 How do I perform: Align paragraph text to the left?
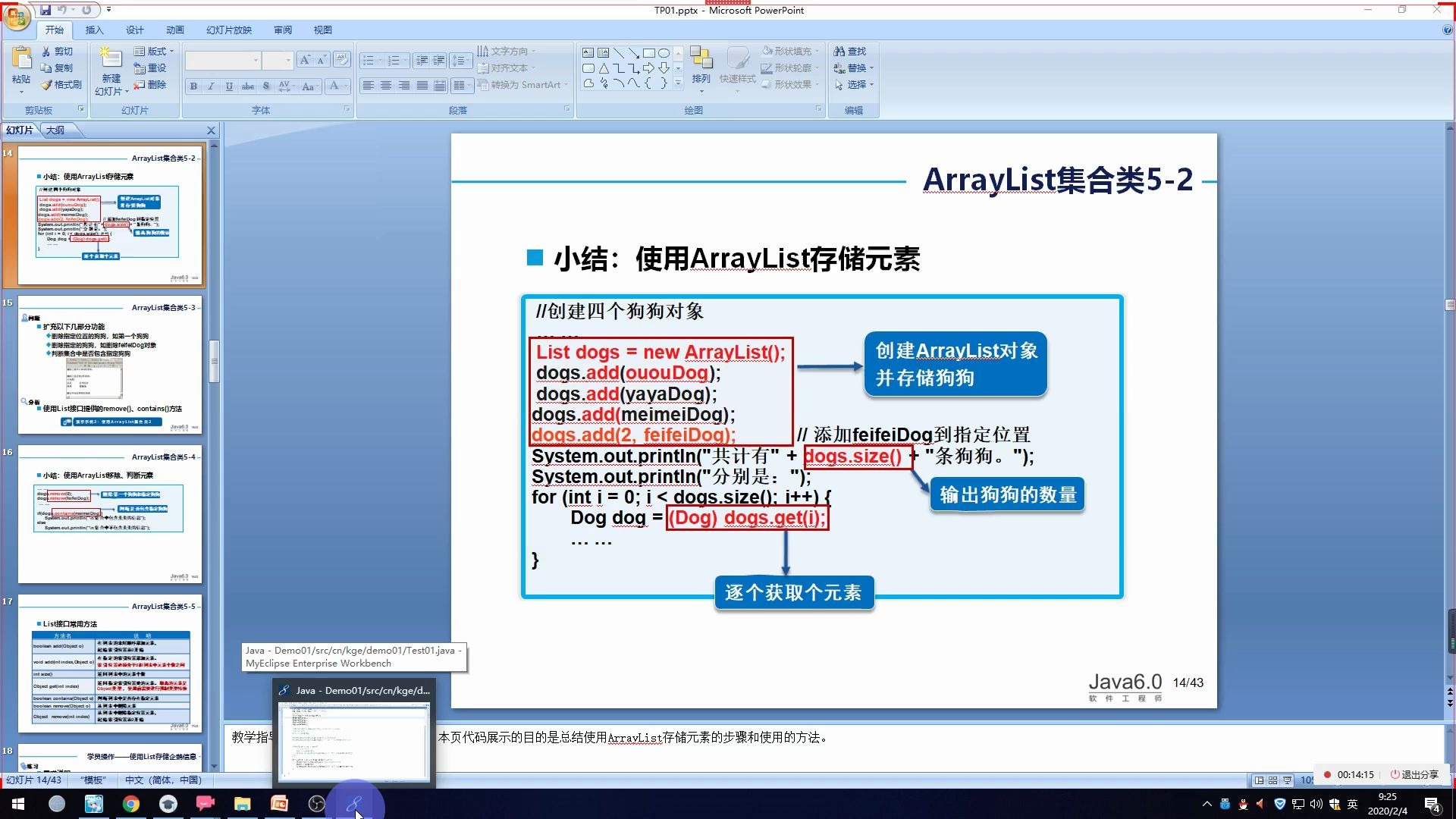(x=368, y=86)
